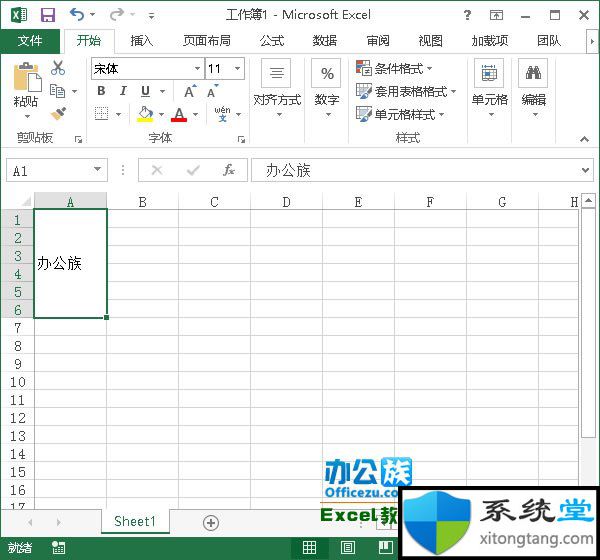Apply yellow fill color bucket
600x560 pixels.
click(x=145, y=114)
